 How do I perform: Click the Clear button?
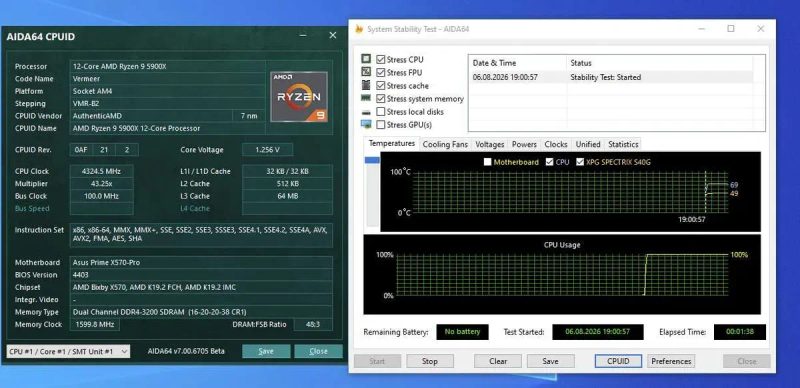pyautogui.click(x=498, y=361)
